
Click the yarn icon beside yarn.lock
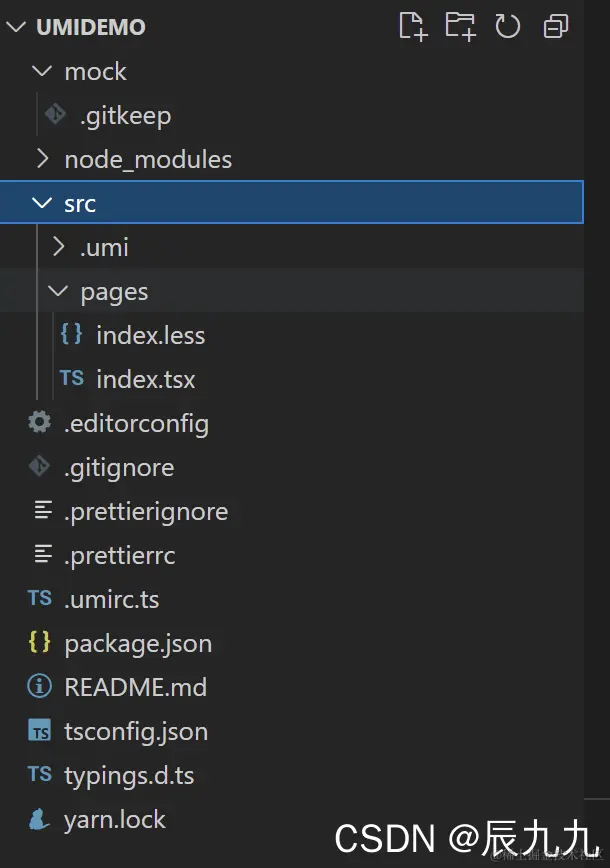pos(40,820)
